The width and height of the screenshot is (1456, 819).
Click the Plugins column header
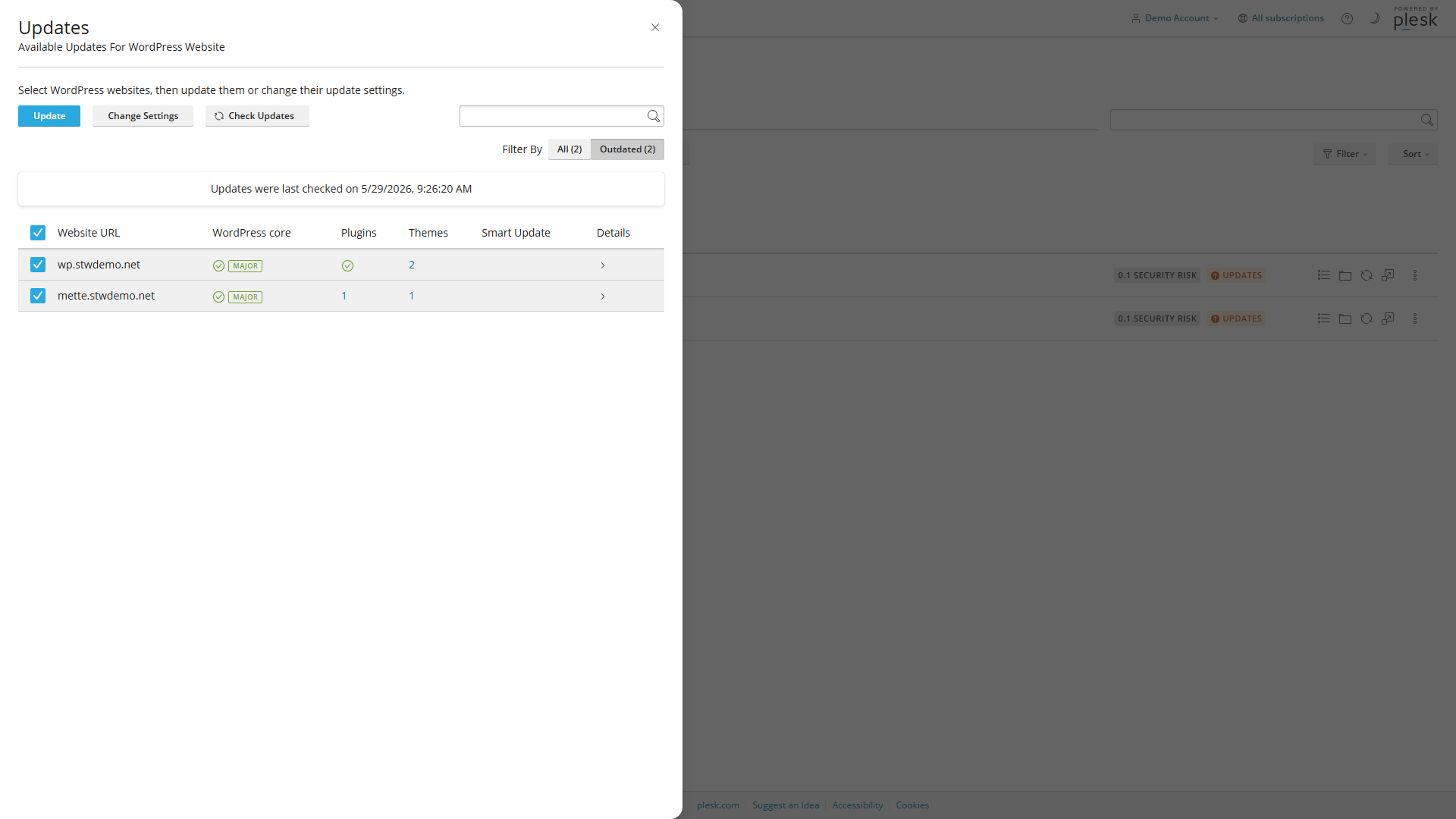point(359,233)
